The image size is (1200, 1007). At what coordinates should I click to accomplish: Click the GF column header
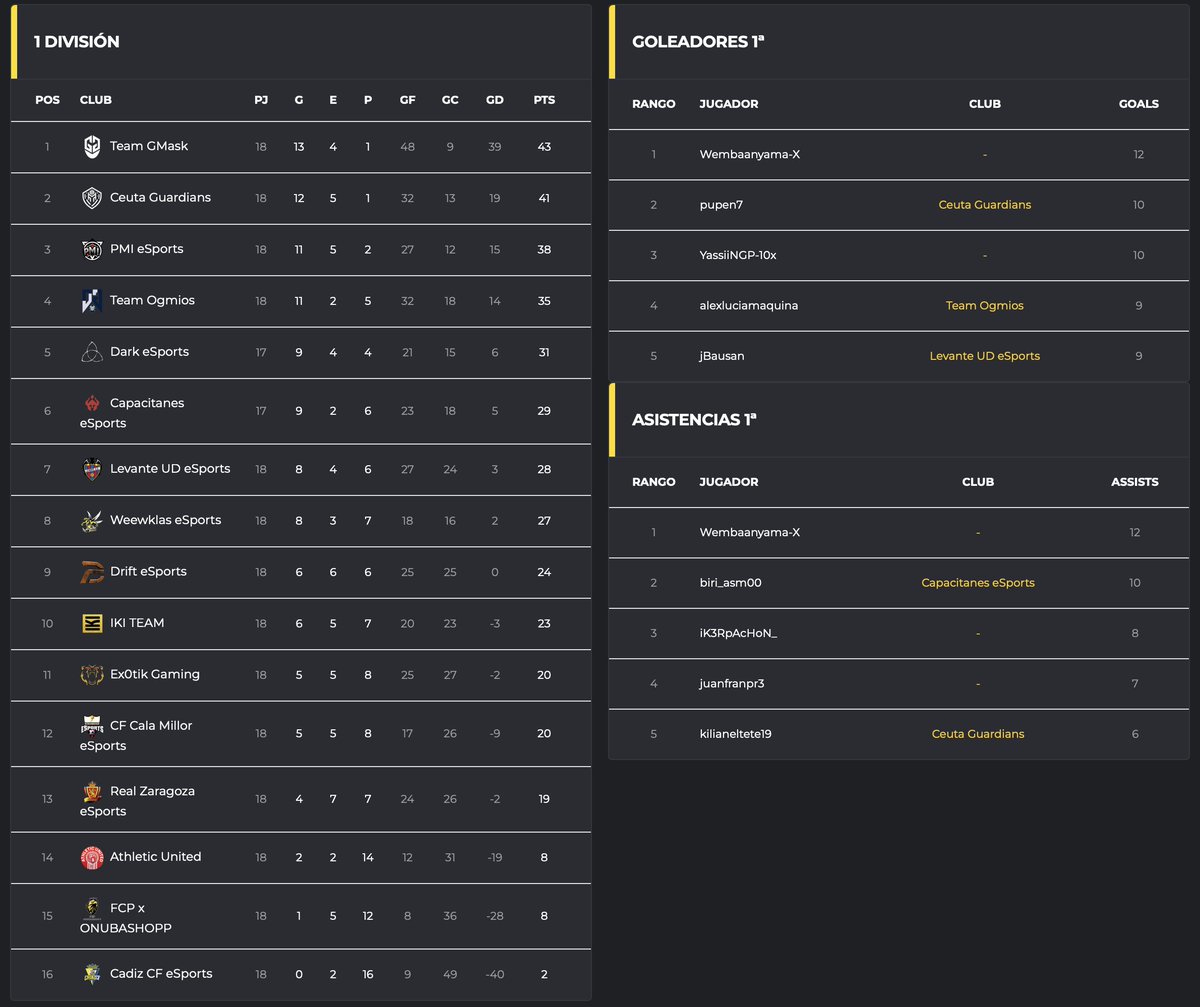(x=407, y=100)
